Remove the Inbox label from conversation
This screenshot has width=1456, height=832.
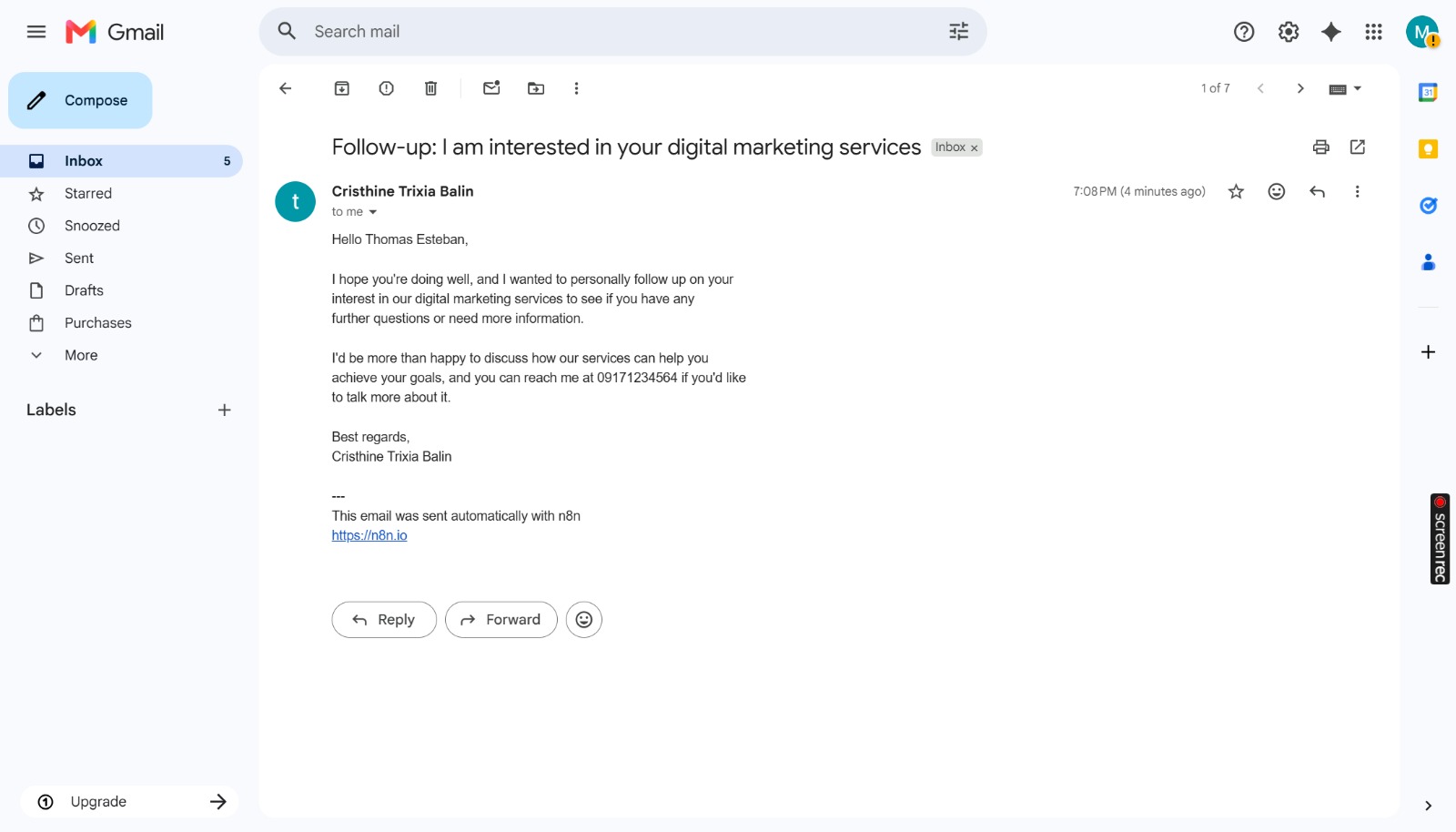[974, 148]
